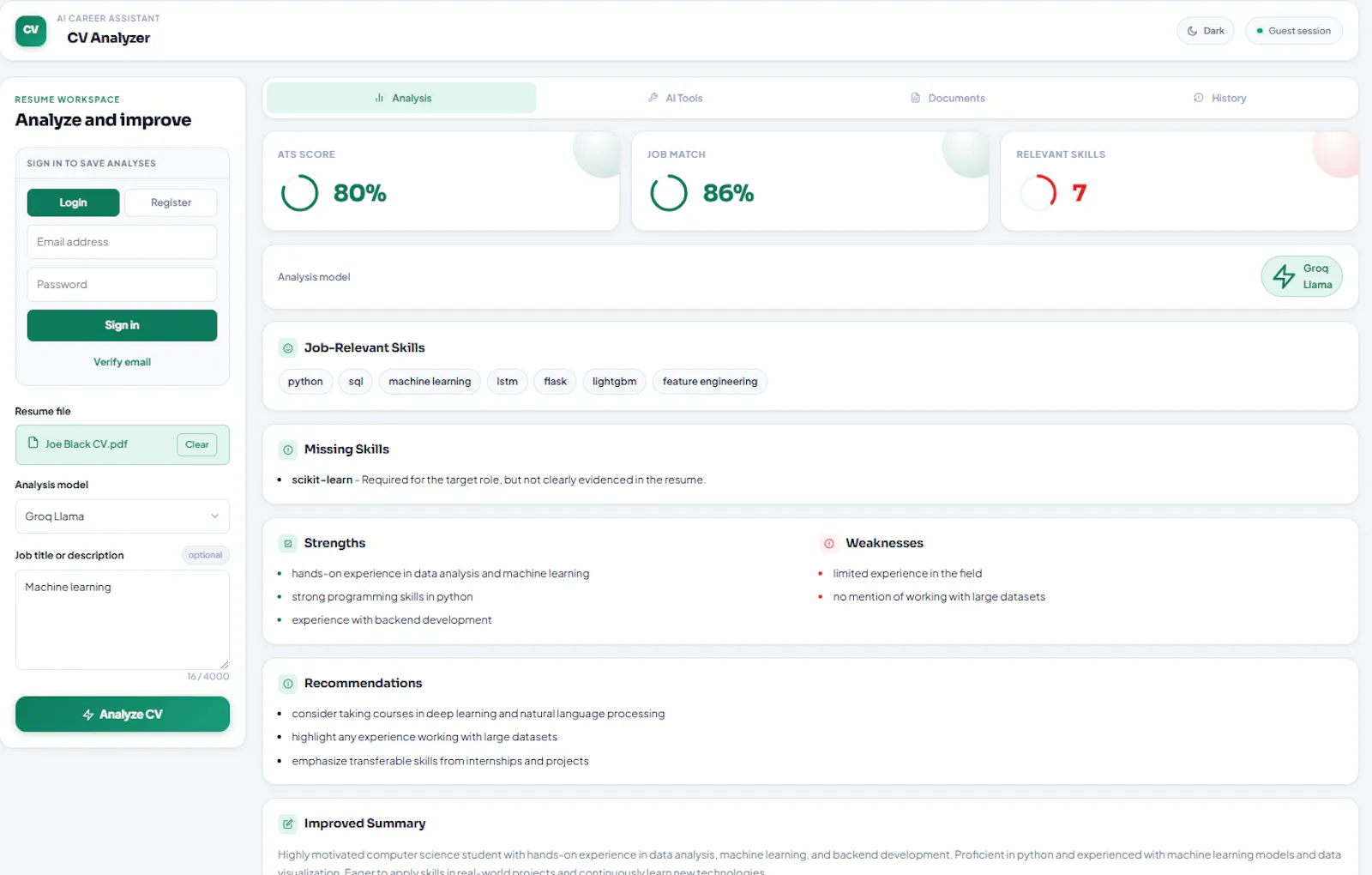The height and width of the screenshot is (875, 1372).
Task: Click the Email address field
Action: (x=122, y=242)
